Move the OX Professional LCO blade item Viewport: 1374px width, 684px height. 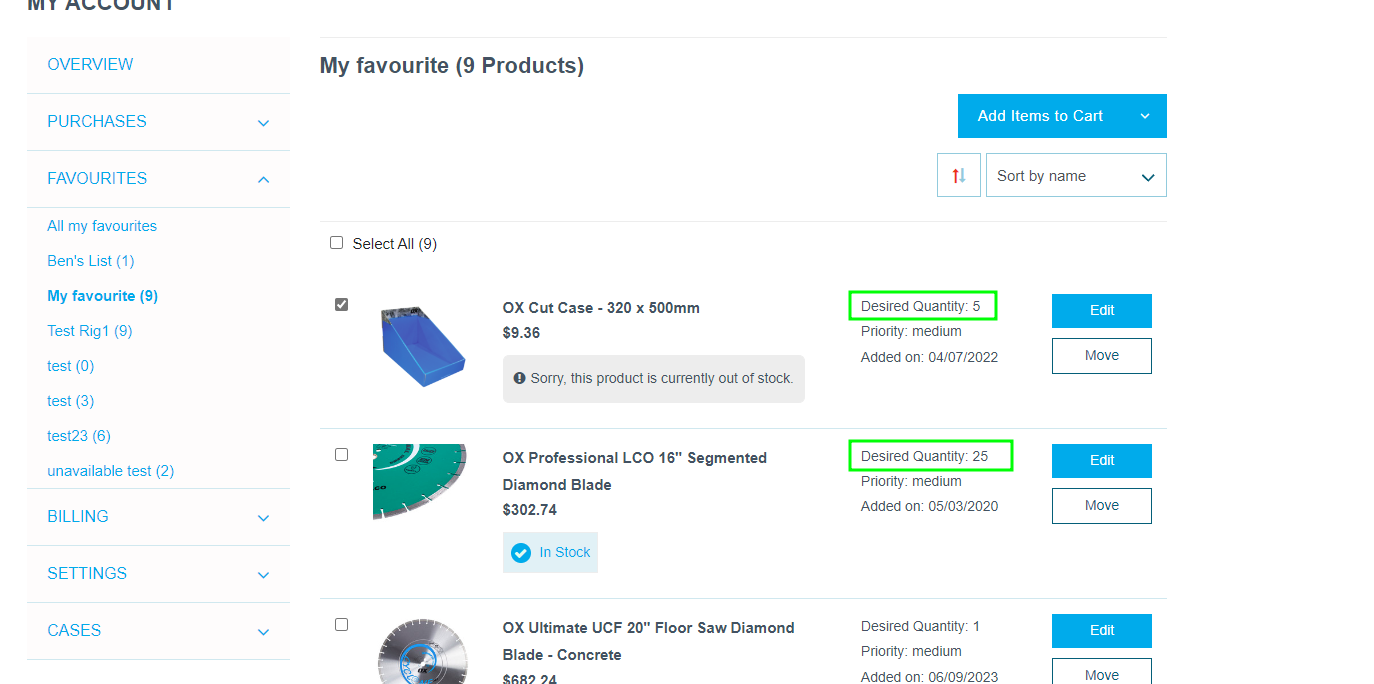click(x=1101, y=506)
